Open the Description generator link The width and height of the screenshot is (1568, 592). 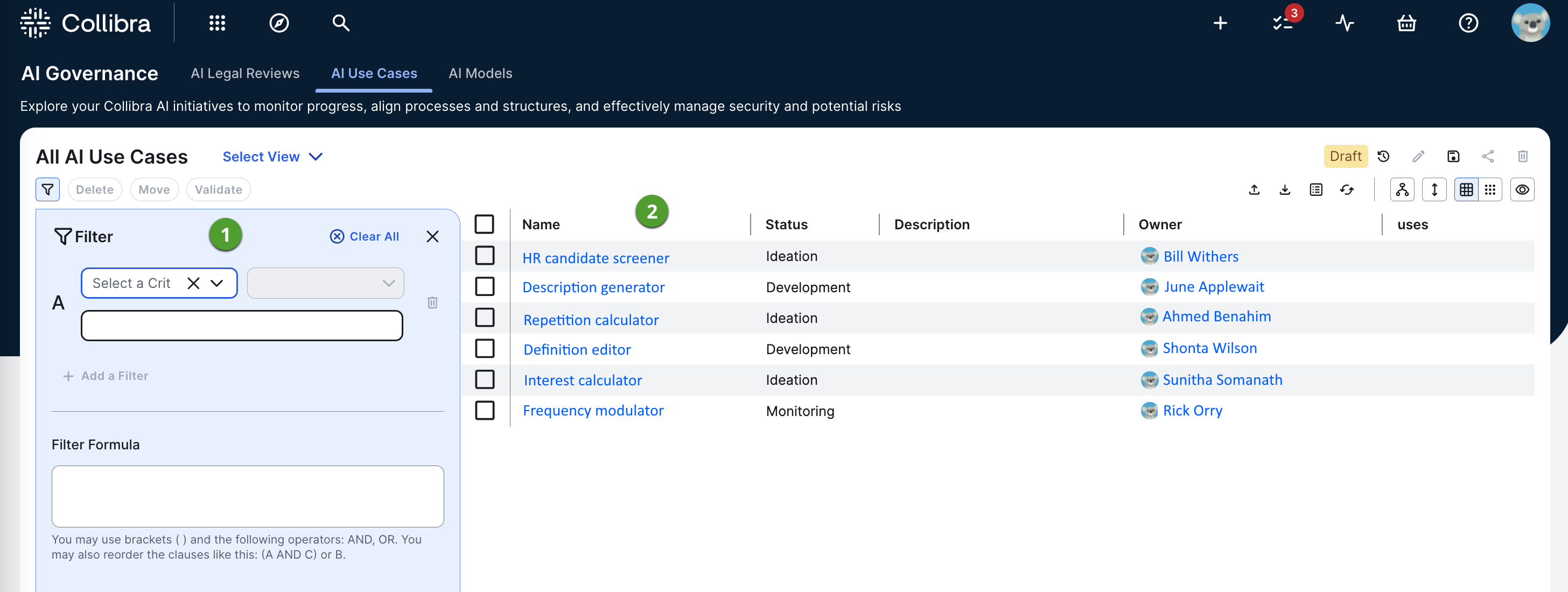click(x=593, y=287)
